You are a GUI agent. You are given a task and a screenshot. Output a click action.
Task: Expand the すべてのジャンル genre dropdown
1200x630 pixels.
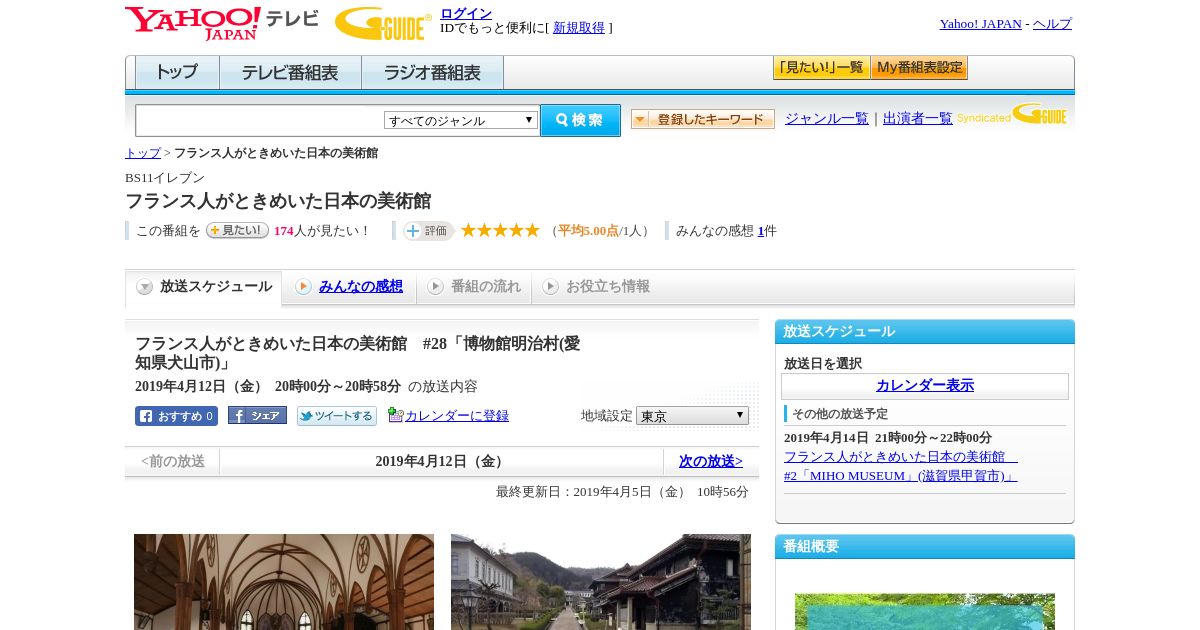[x=461, y=120]
